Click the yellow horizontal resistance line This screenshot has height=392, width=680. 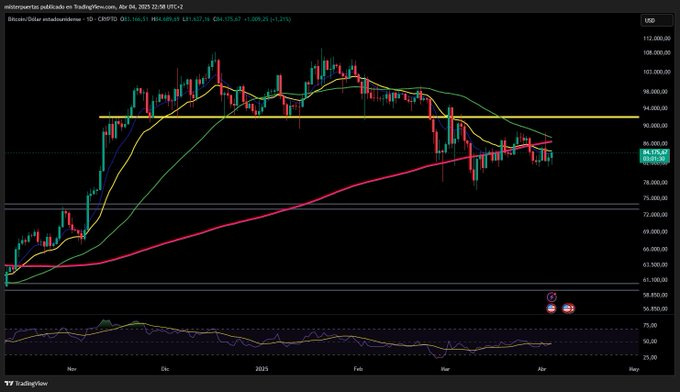[369, 117]
